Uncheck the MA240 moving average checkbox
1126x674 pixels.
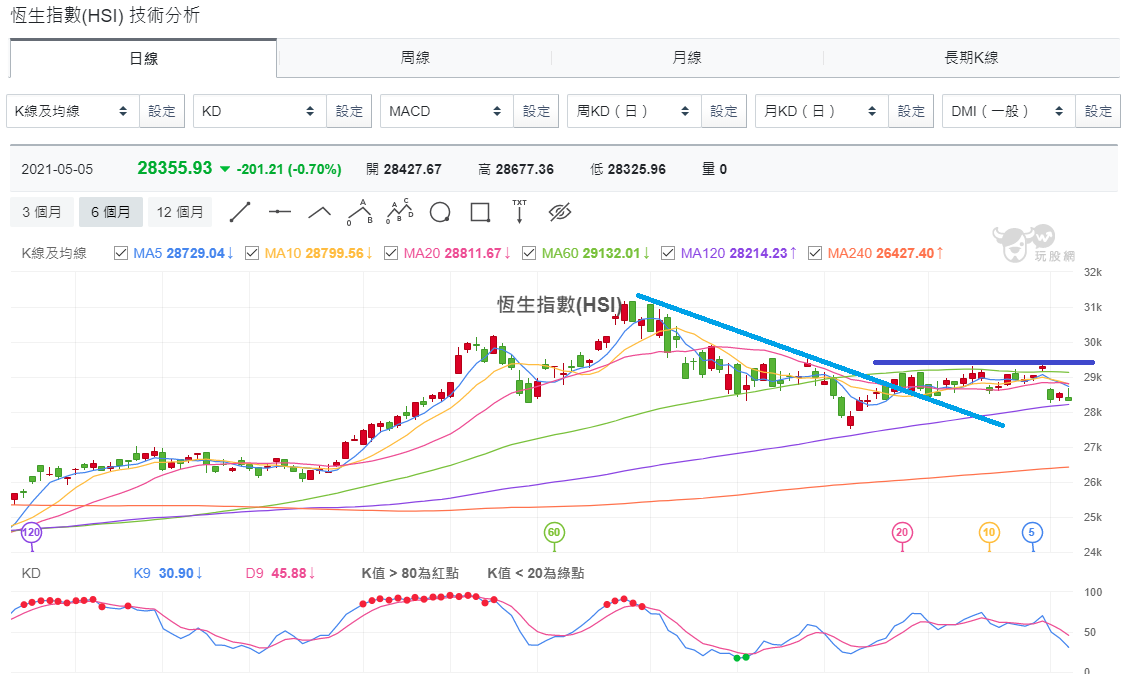click(814, 253)
